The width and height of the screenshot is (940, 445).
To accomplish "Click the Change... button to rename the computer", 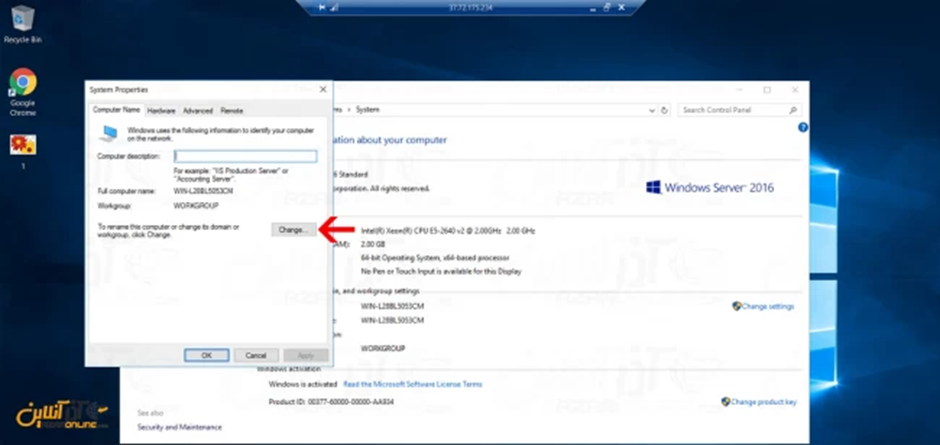I will (x=294, y=230).
